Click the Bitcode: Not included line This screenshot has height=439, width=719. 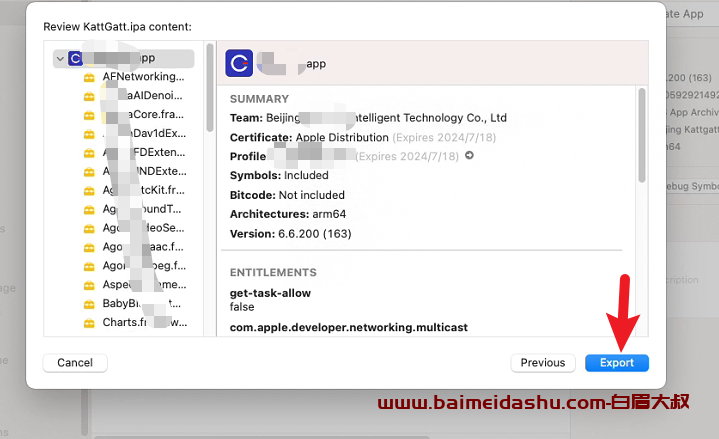pos(287,195)
